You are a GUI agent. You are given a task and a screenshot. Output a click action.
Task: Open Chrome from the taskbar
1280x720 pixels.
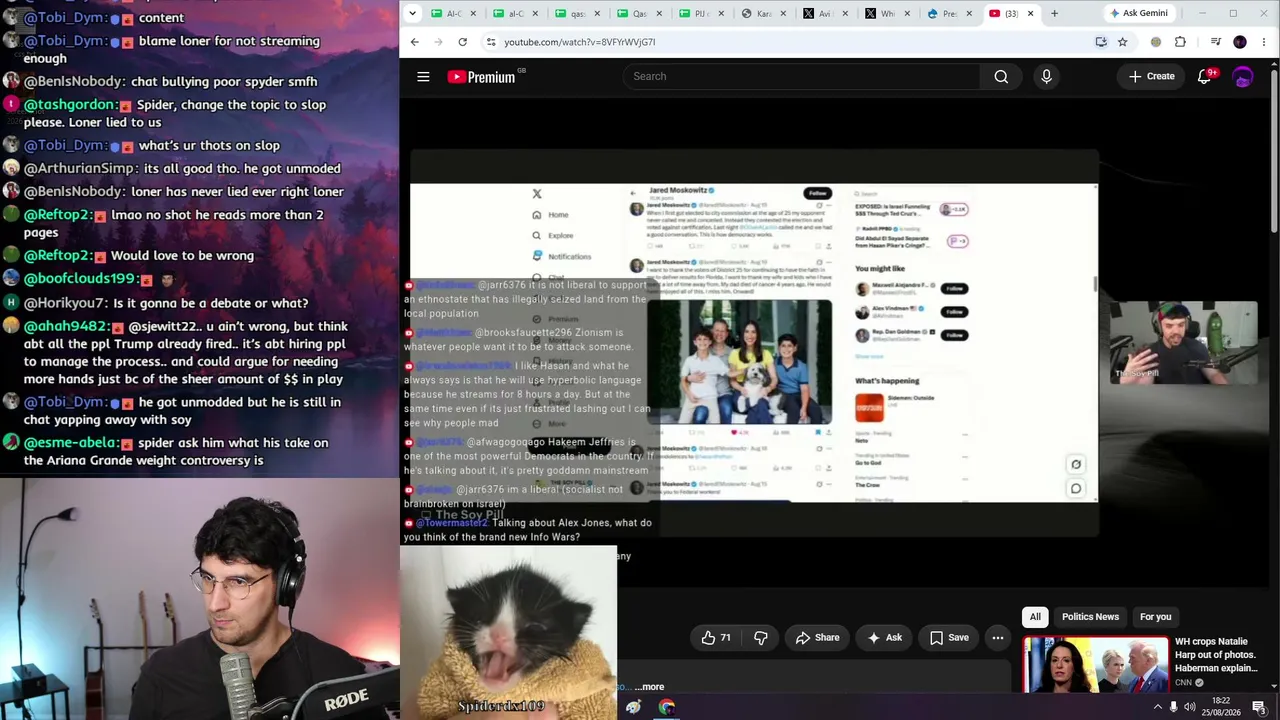pyautogui.click(x=667, y=707)
